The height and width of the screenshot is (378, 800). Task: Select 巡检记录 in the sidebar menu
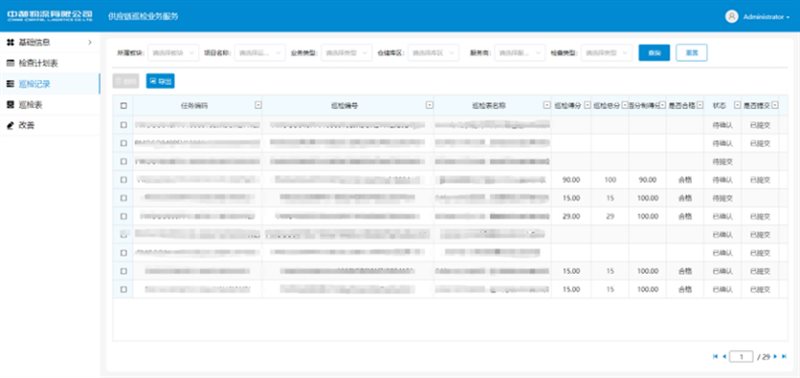click(x=50, y=84)
